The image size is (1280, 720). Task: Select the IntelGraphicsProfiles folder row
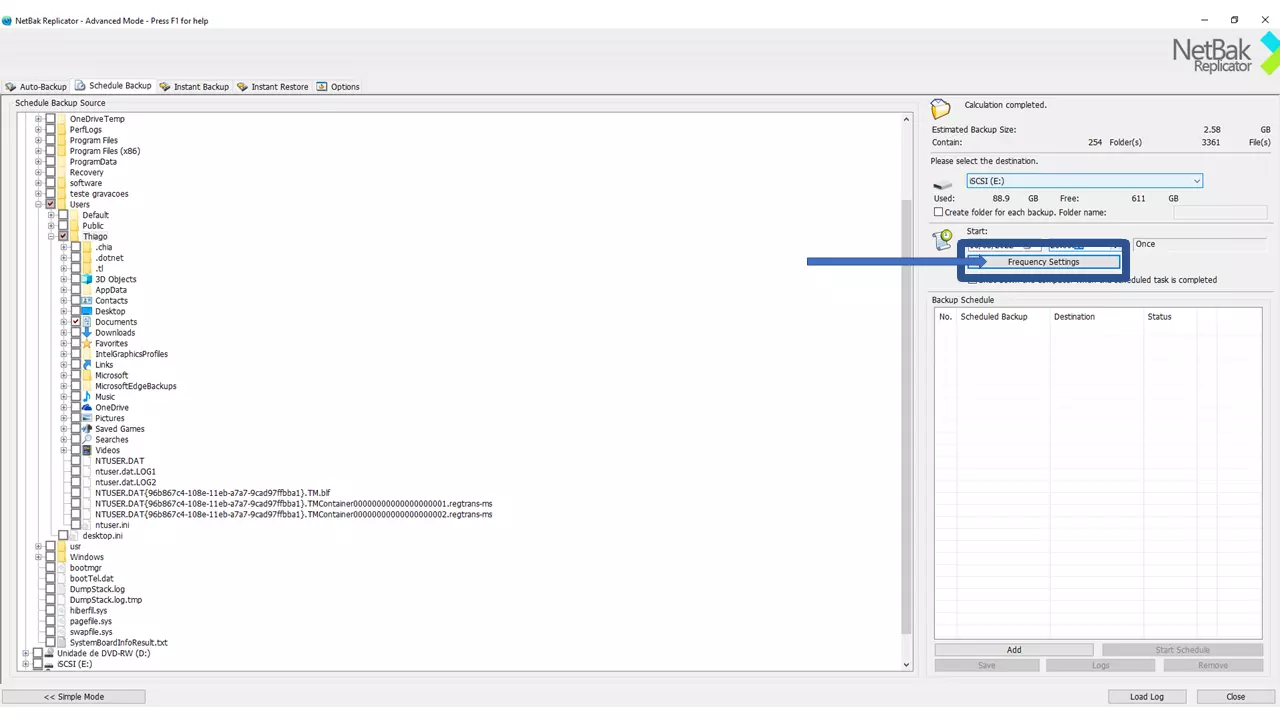point(131,354)
